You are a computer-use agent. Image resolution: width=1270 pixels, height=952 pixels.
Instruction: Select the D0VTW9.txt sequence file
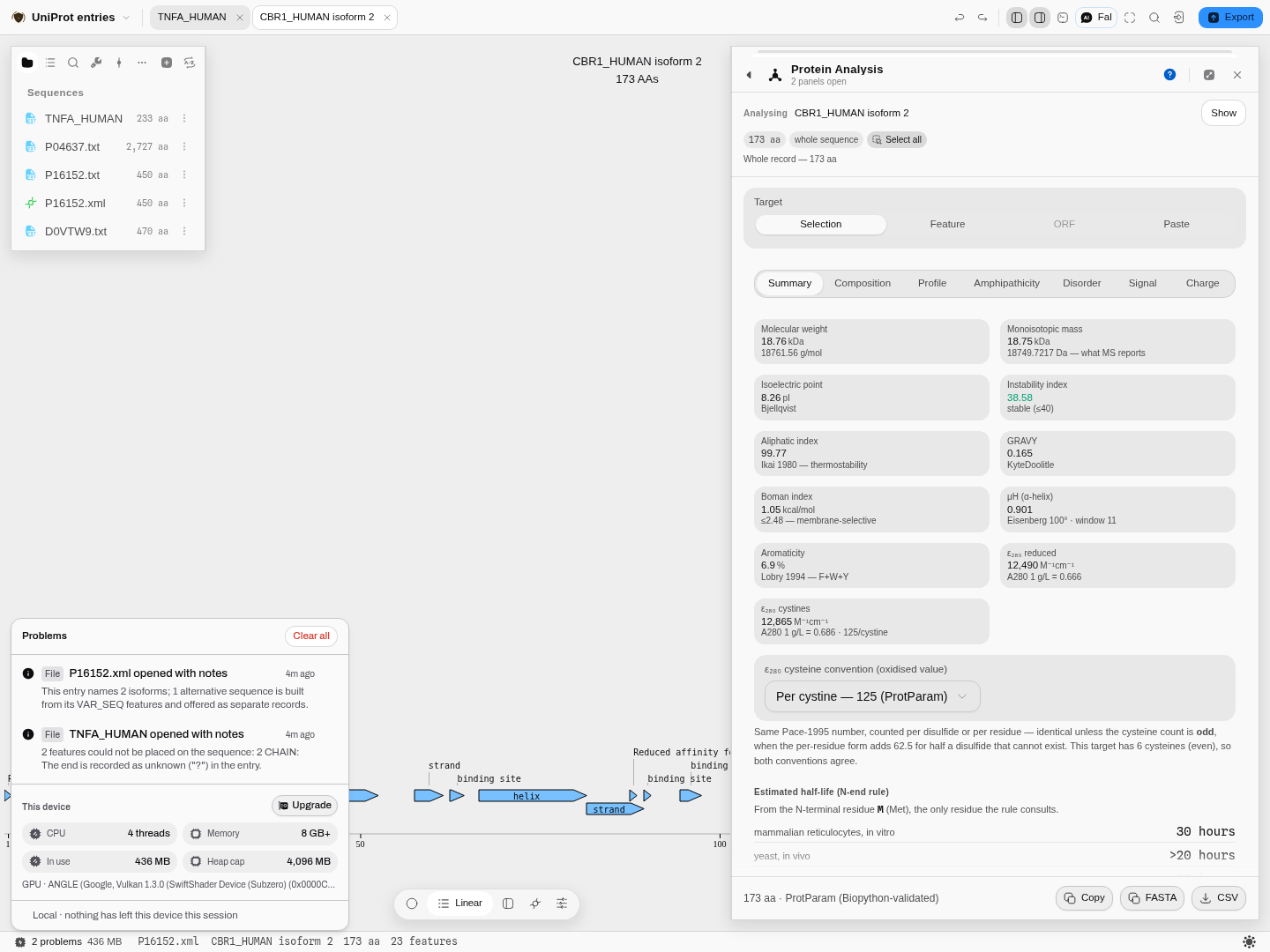pos(108,231)
